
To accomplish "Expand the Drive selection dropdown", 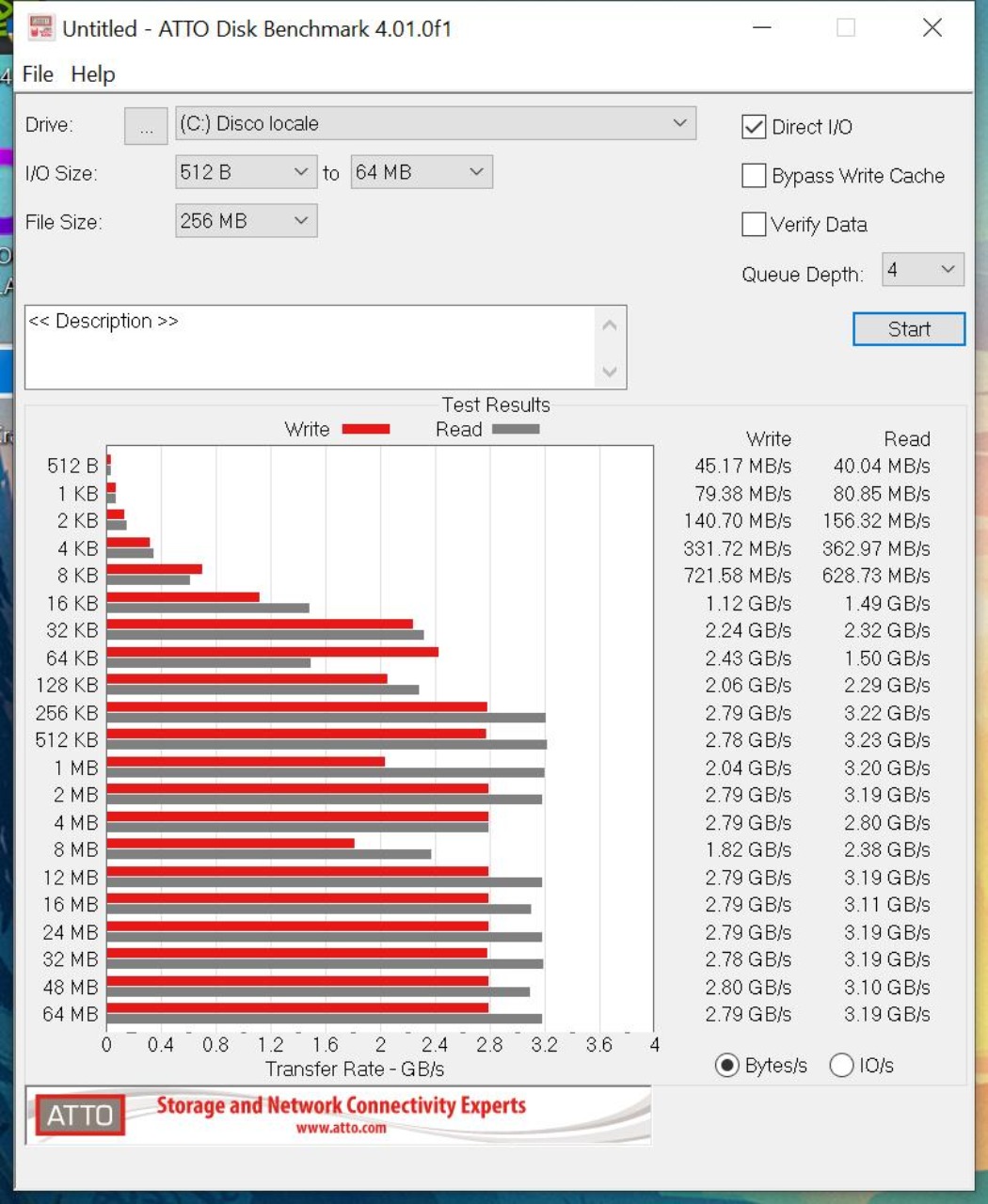I will click(435, 124).
